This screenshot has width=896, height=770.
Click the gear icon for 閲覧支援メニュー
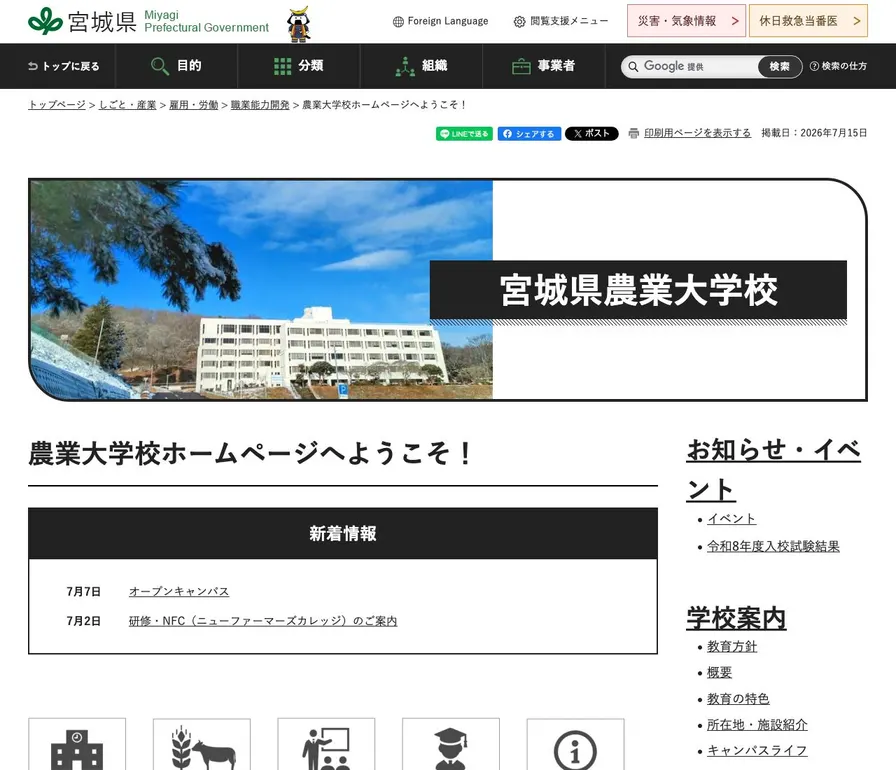[x=519, y=22]
